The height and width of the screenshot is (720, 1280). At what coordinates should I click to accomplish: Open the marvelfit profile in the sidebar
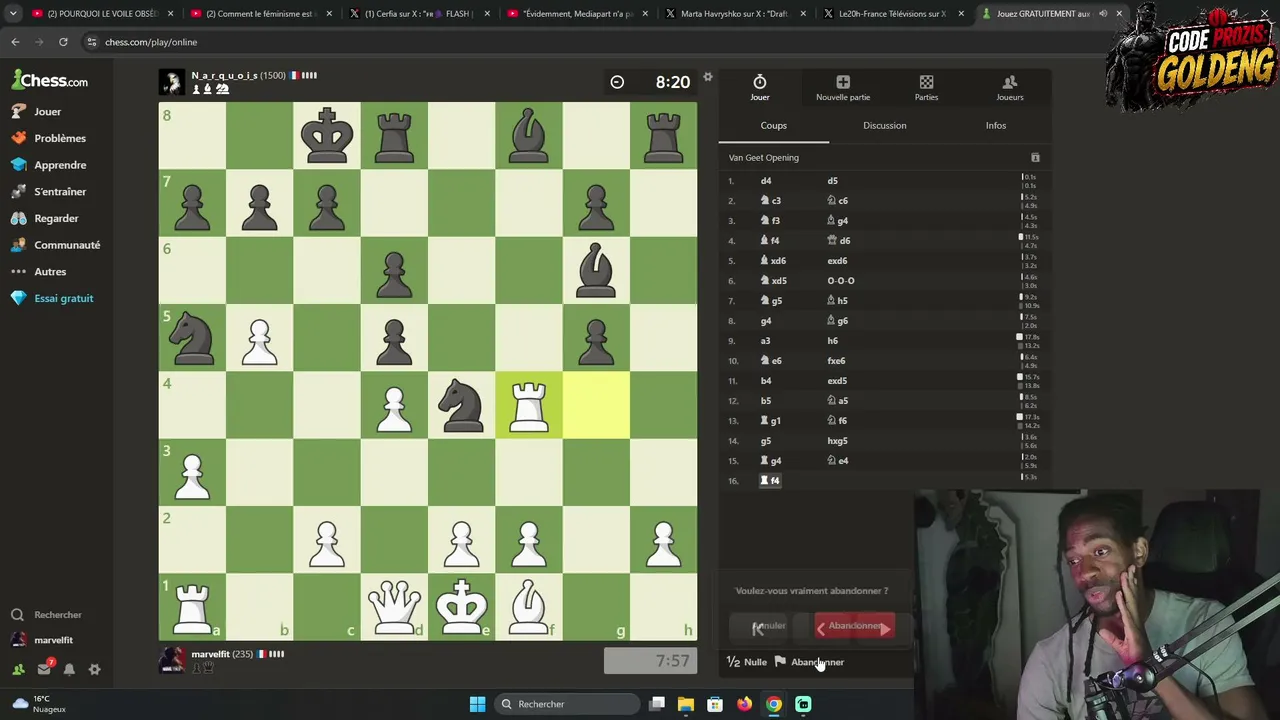(43, 640)
